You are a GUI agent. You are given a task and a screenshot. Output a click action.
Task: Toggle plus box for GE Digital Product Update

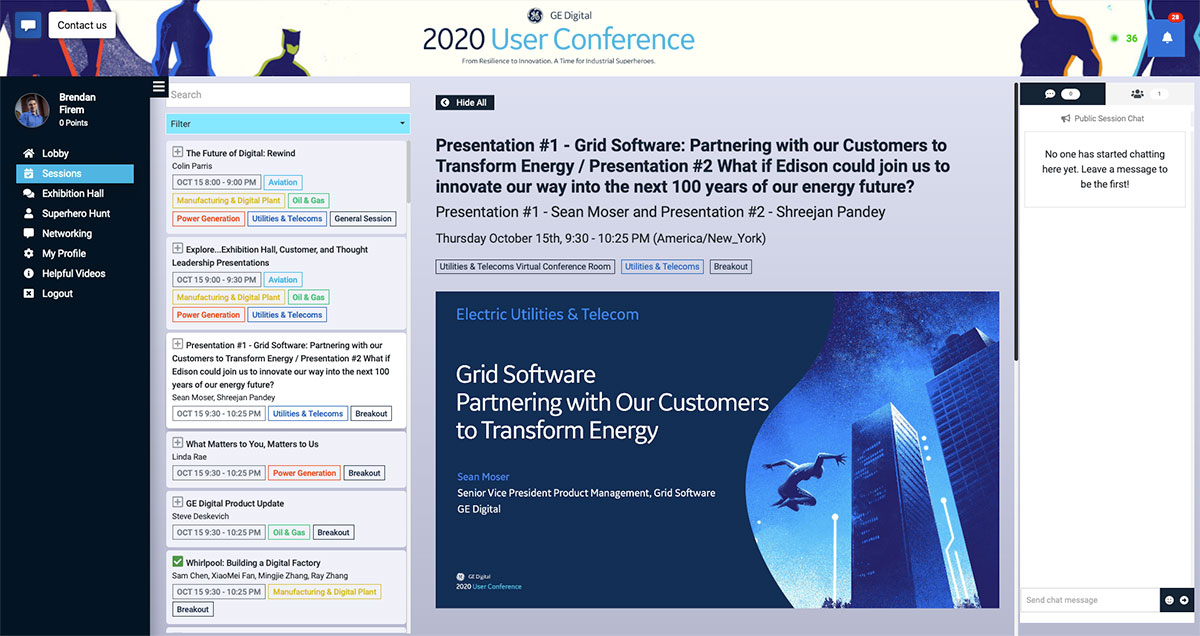click(178, 503)
